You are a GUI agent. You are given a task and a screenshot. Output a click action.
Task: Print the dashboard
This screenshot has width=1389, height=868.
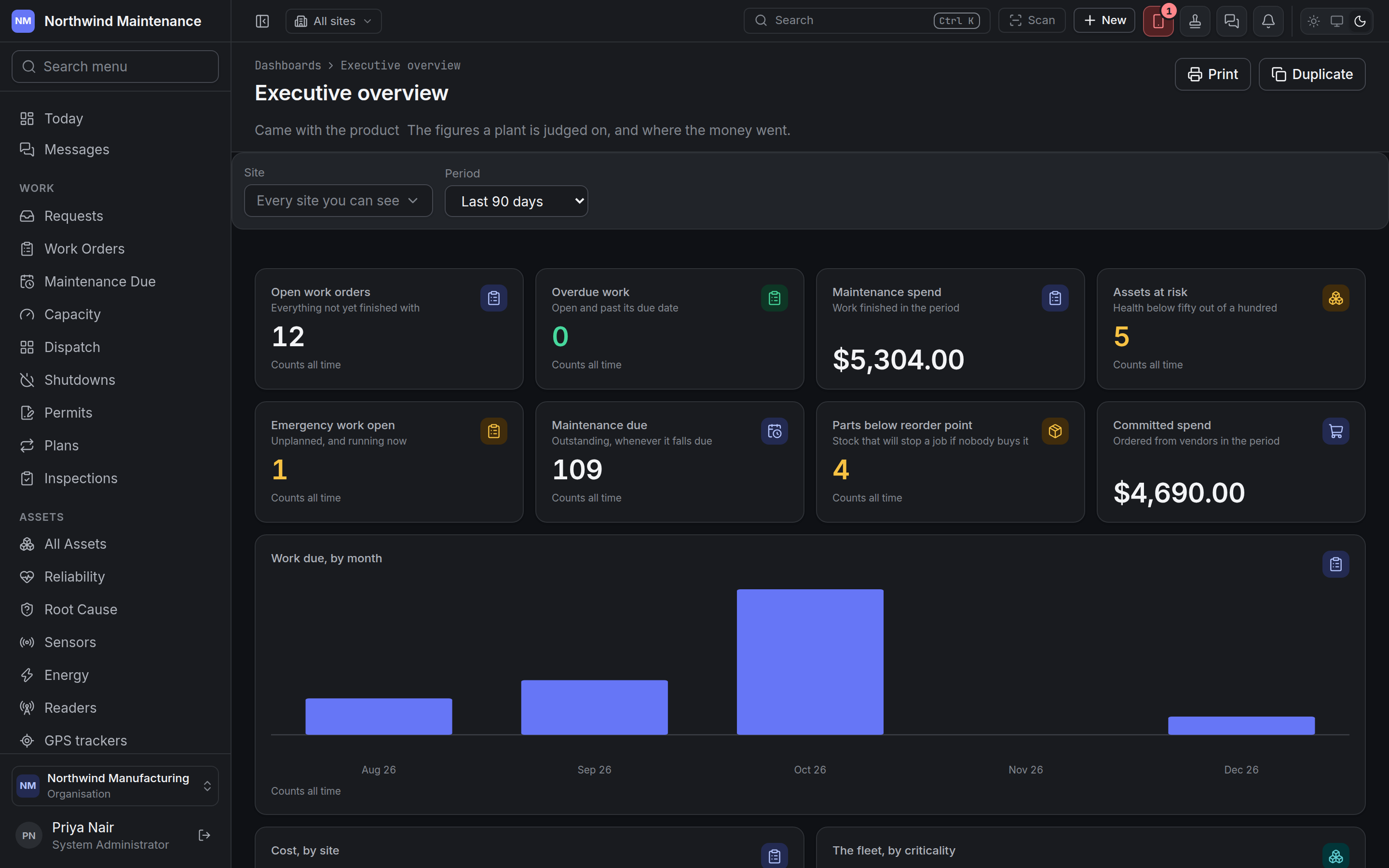(x=1213, y=74)
